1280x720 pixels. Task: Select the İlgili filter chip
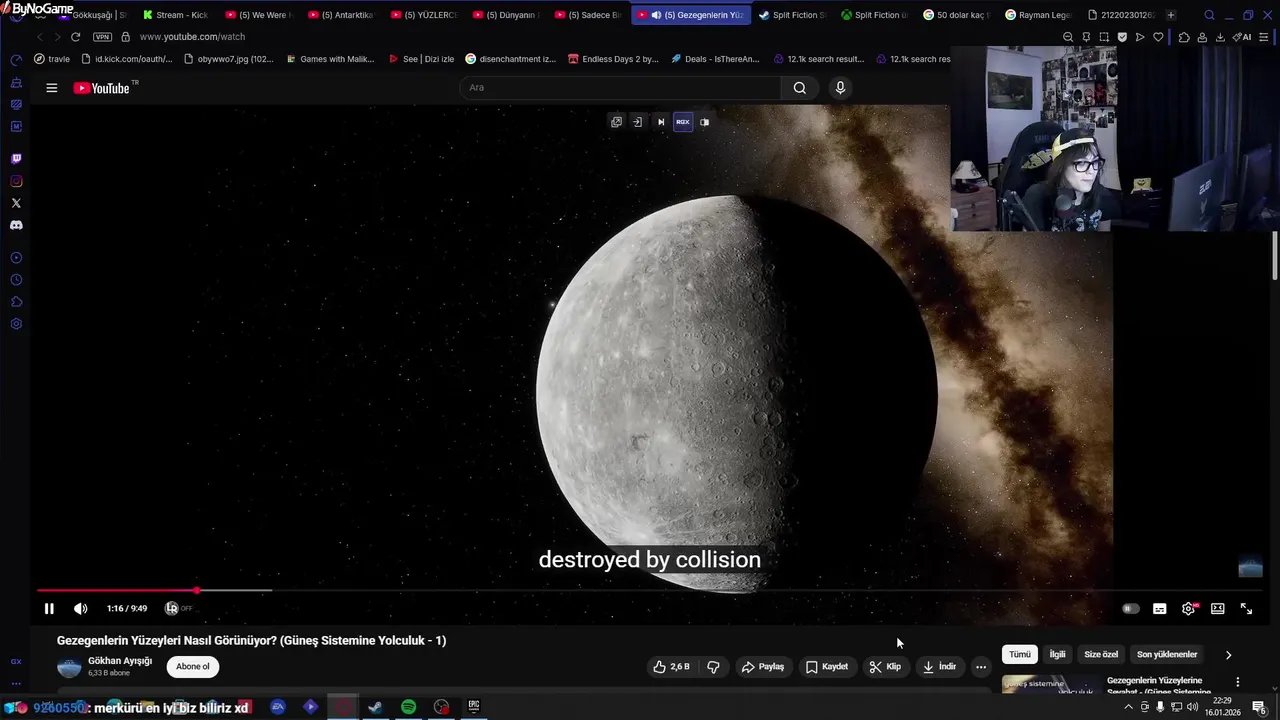(1057, 654)
